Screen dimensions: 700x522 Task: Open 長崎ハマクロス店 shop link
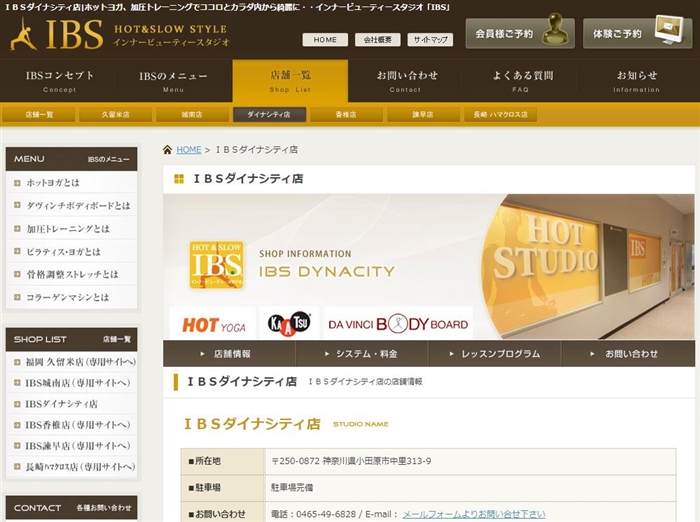click(x=71, y=467)
